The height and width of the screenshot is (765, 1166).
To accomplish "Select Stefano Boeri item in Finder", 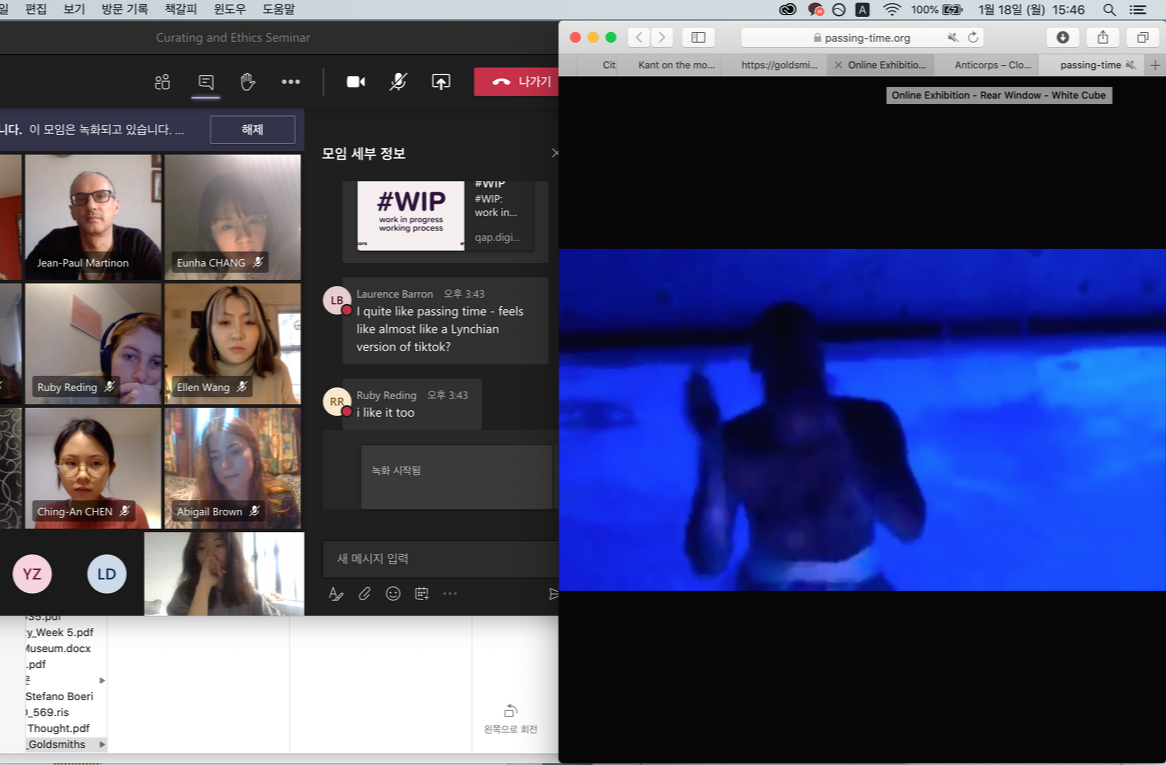I will point(59,697).
